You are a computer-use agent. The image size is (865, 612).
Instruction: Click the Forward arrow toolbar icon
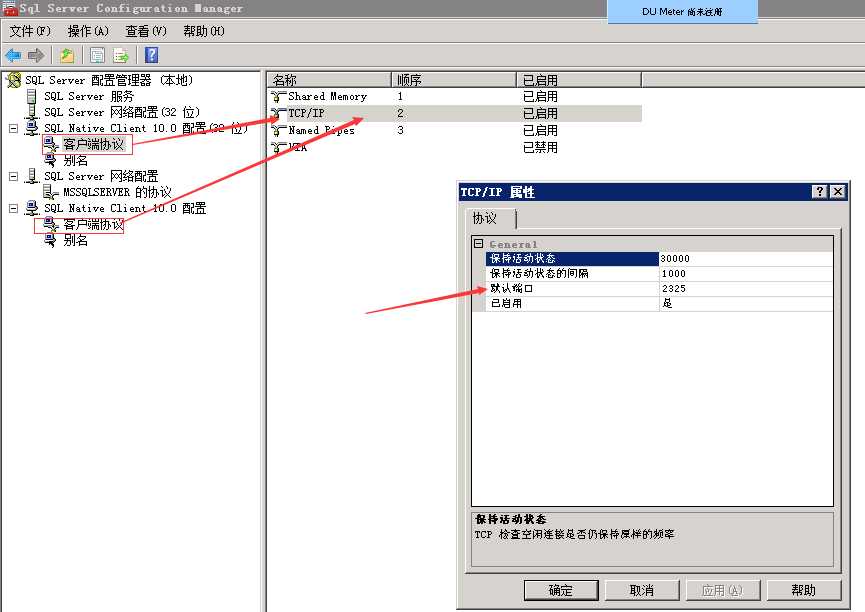coord(36,55)
